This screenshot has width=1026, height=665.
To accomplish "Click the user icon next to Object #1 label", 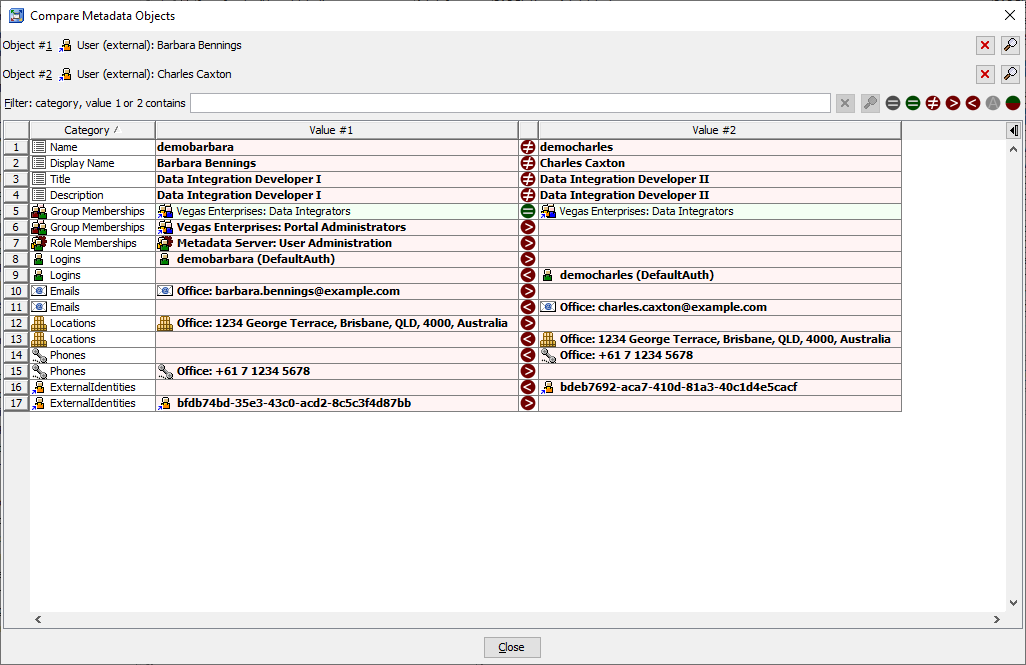I will [x=65, y=45].
